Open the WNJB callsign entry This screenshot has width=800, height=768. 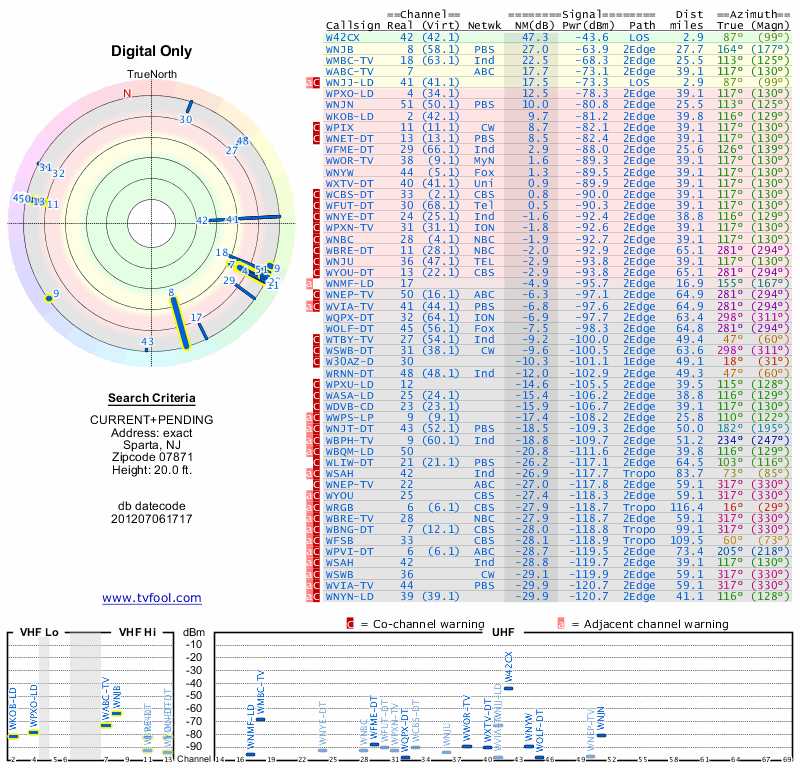click(x=340, y=49)
